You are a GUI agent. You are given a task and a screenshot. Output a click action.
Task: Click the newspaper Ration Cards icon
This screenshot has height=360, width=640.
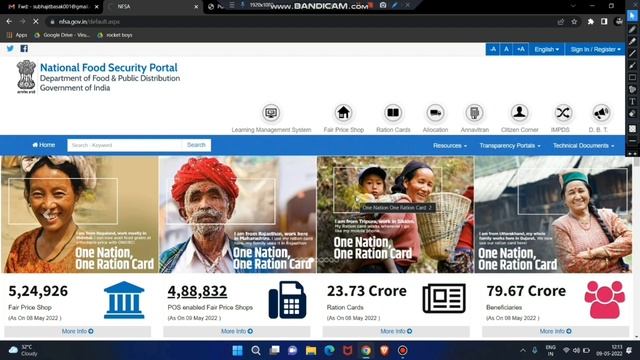point(444,298)
